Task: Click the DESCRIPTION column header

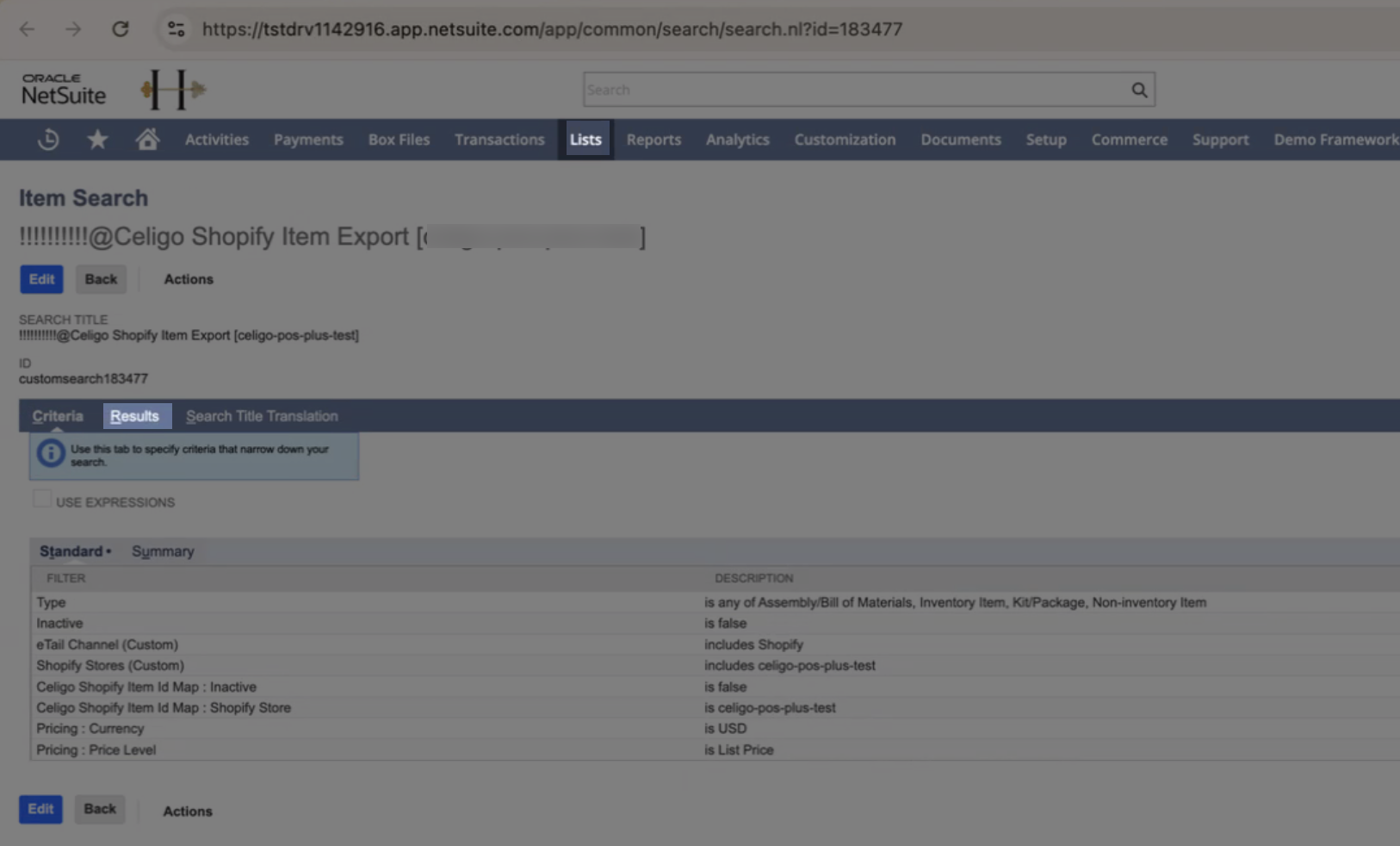Action: 753,578
